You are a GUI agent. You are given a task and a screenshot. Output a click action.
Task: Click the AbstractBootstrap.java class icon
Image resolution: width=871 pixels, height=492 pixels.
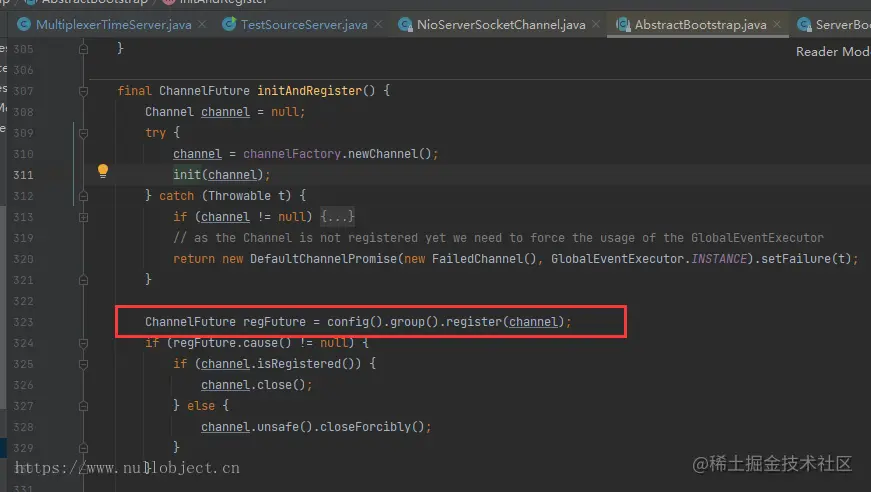coord(623,24)
